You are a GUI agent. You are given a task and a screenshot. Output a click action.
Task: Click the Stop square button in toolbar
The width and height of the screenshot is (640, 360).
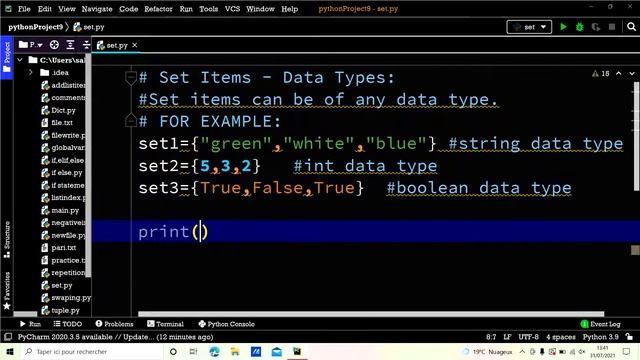click(612, 27)
